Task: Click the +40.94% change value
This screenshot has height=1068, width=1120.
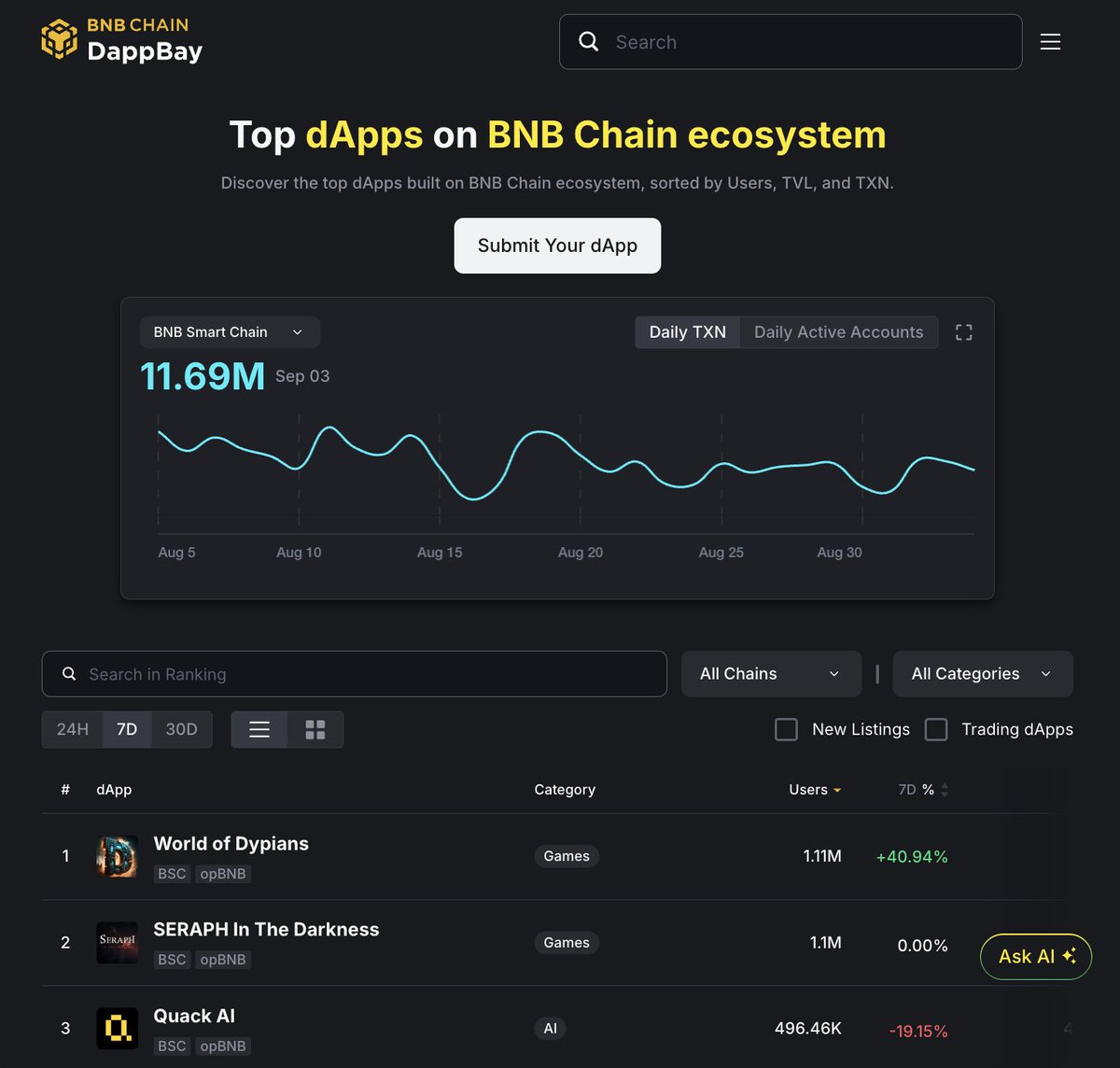Action: coord(912,857)
